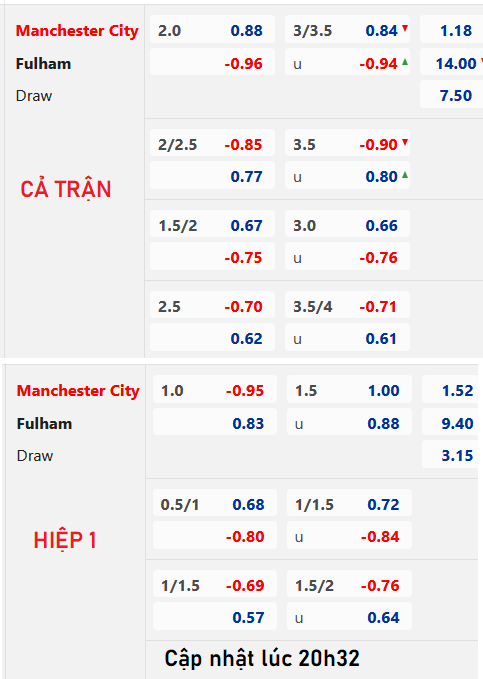
Task: Click the green up arrow beside -0.94
Action: pos(405,62)
